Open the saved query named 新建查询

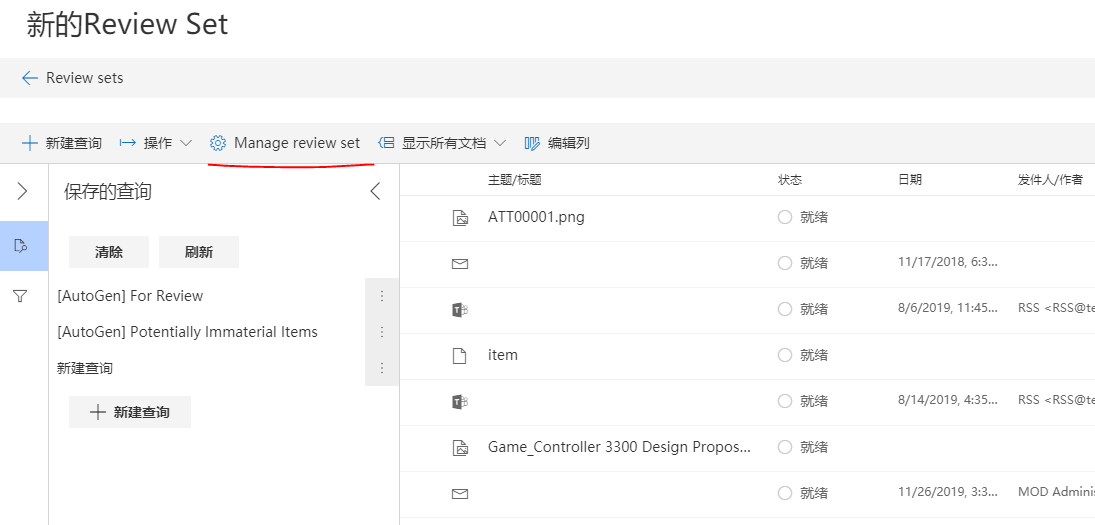84,368
